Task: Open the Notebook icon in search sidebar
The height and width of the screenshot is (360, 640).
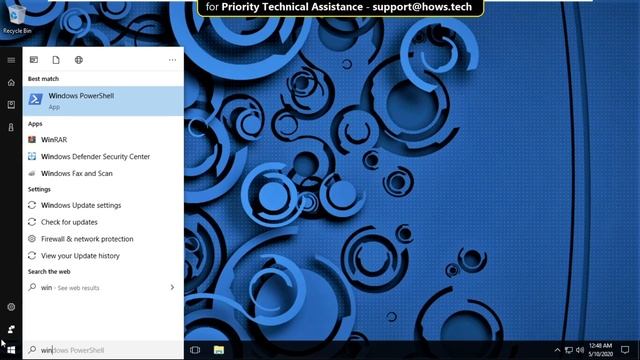Action: coord(11,105)
